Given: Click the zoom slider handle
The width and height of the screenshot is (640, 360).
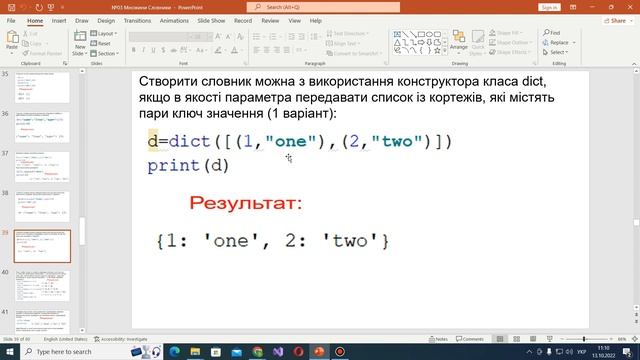Looking at the screenshot, I should click(584, 339).
